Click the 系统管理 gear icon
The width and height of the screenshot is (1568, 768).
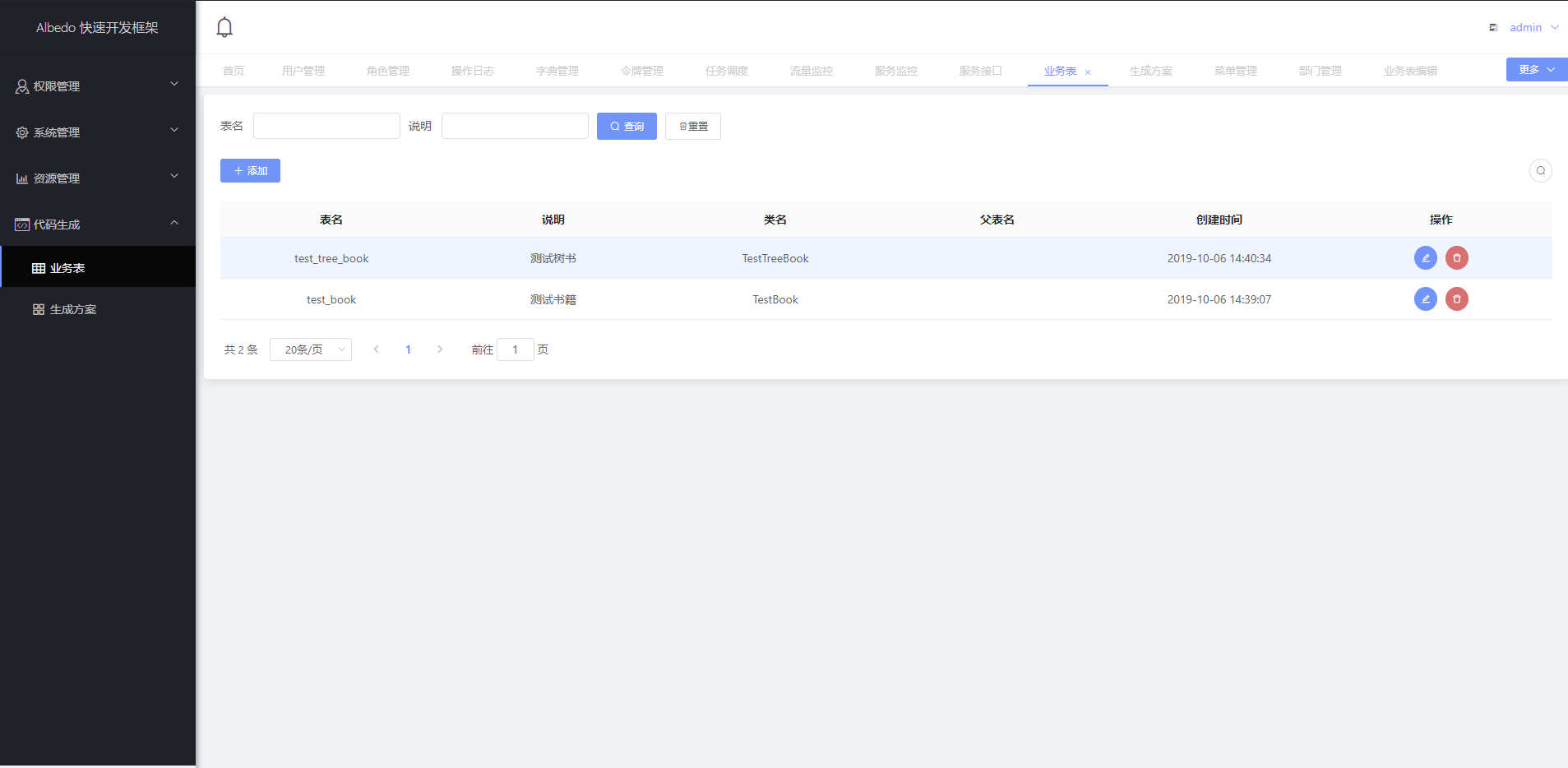[22, 132]
